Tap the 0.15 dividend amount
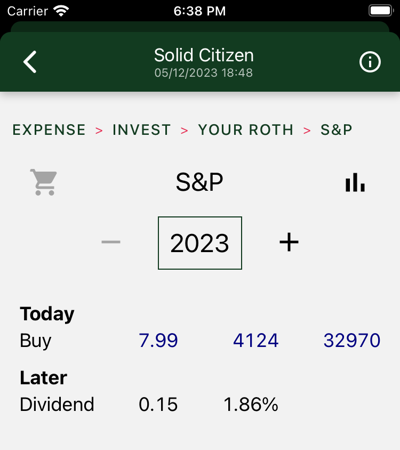The height and width of the screenshot is (450, 400). [x=158, y=404]
